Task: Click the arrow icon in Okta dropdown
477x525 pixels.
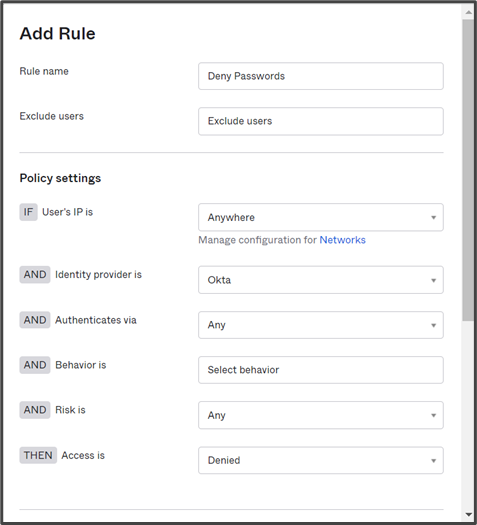Action: coord(433,280)
